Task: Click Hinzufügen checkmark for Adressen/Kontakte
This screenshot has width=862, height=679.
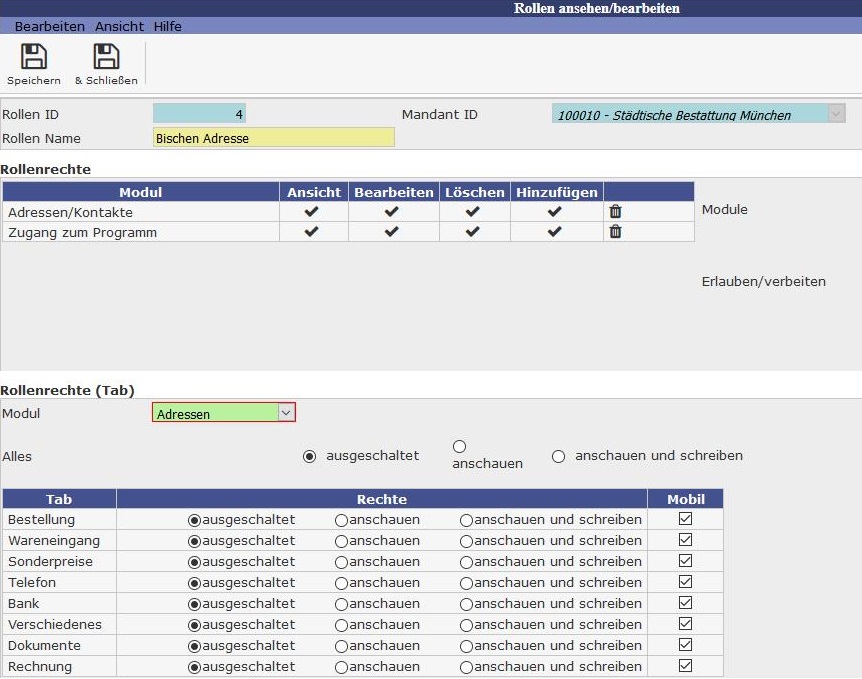Action: click(555, 212)
